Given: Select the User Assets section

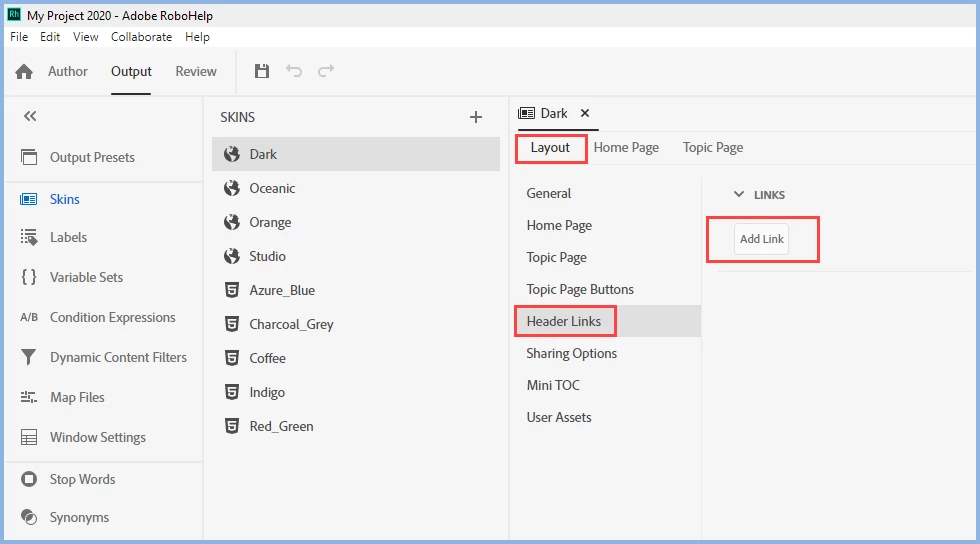Looking at the screenshot, I should point(559,417).
